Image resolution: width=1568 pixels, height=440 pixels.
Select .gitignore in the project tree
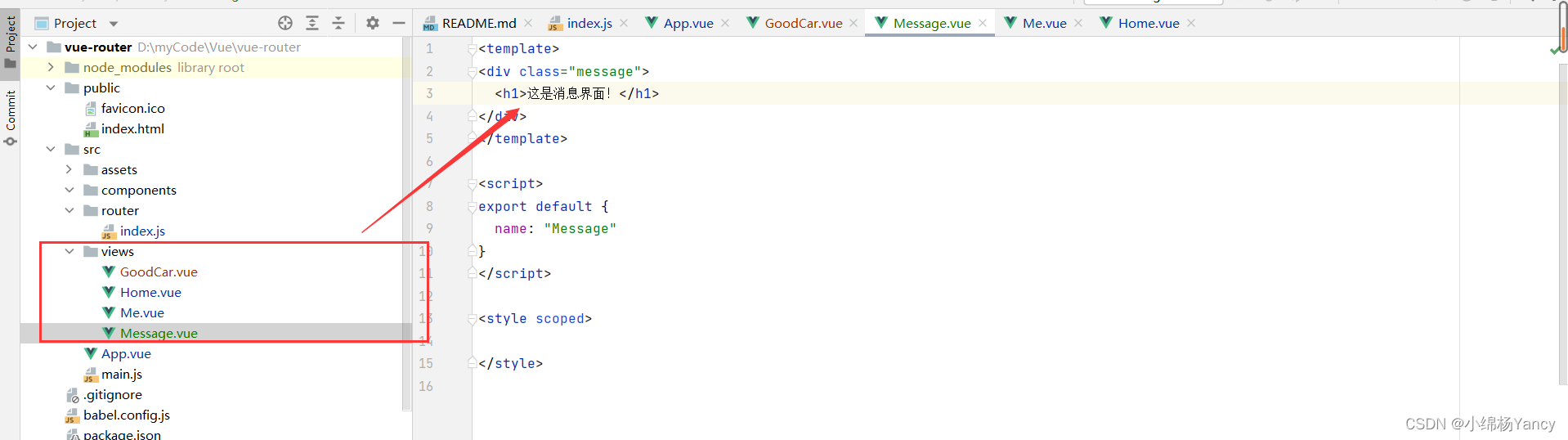coord(112,394)
